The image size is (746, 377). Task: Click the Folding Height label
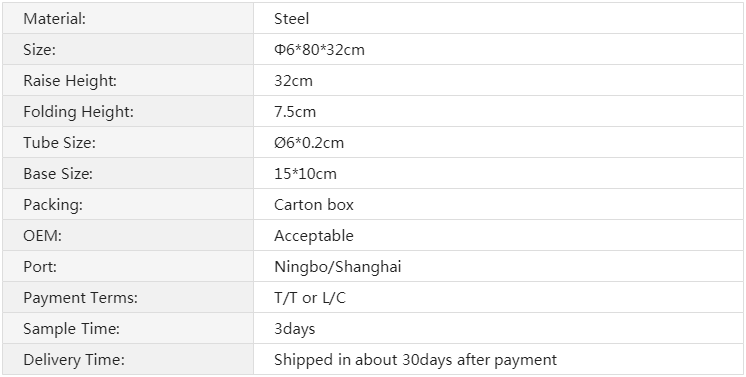coord(79,112)
